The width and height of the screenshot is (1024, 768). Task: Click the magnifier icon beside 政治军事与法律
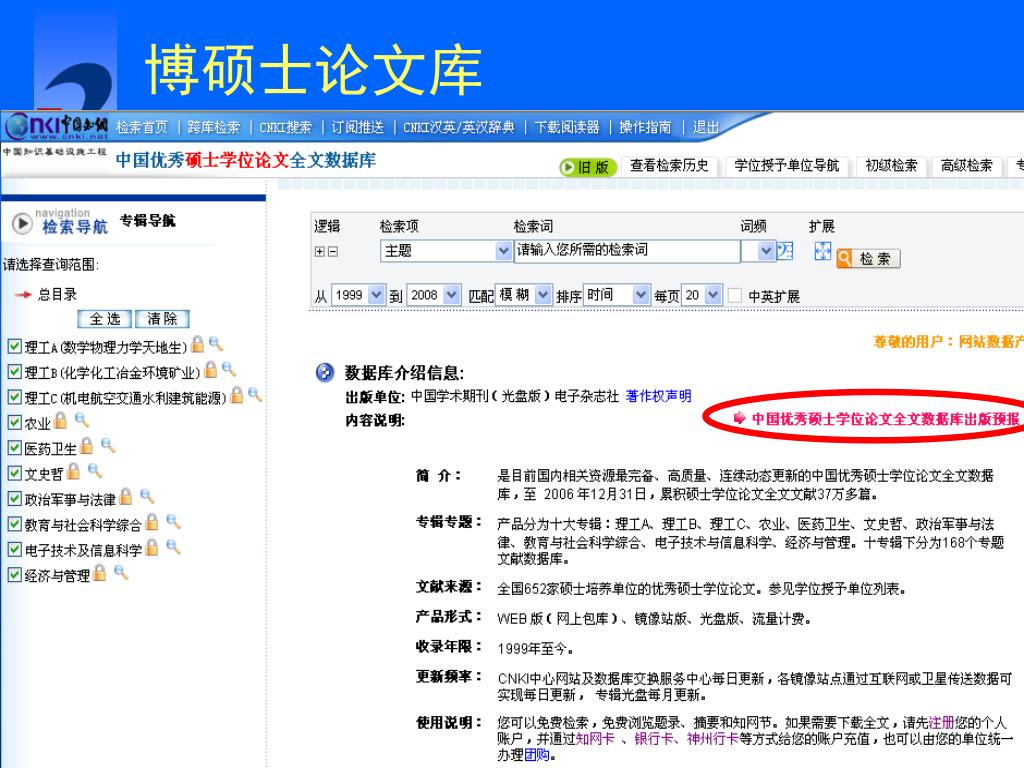(147, 496)
